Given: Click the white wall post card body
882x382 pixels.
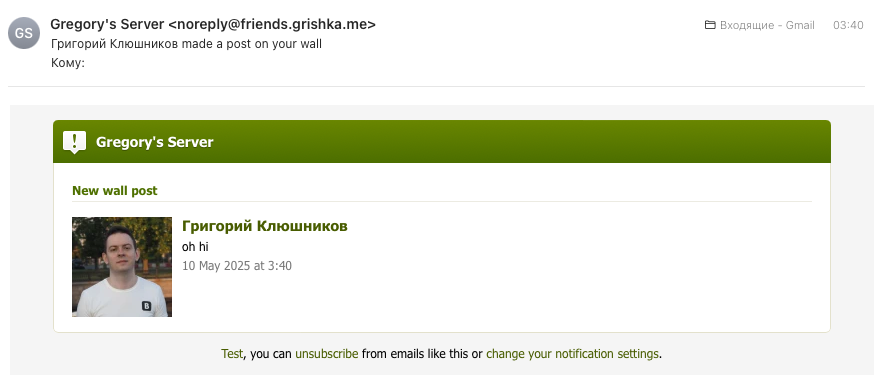Looking at the screenshot, I should coord(442,248).
